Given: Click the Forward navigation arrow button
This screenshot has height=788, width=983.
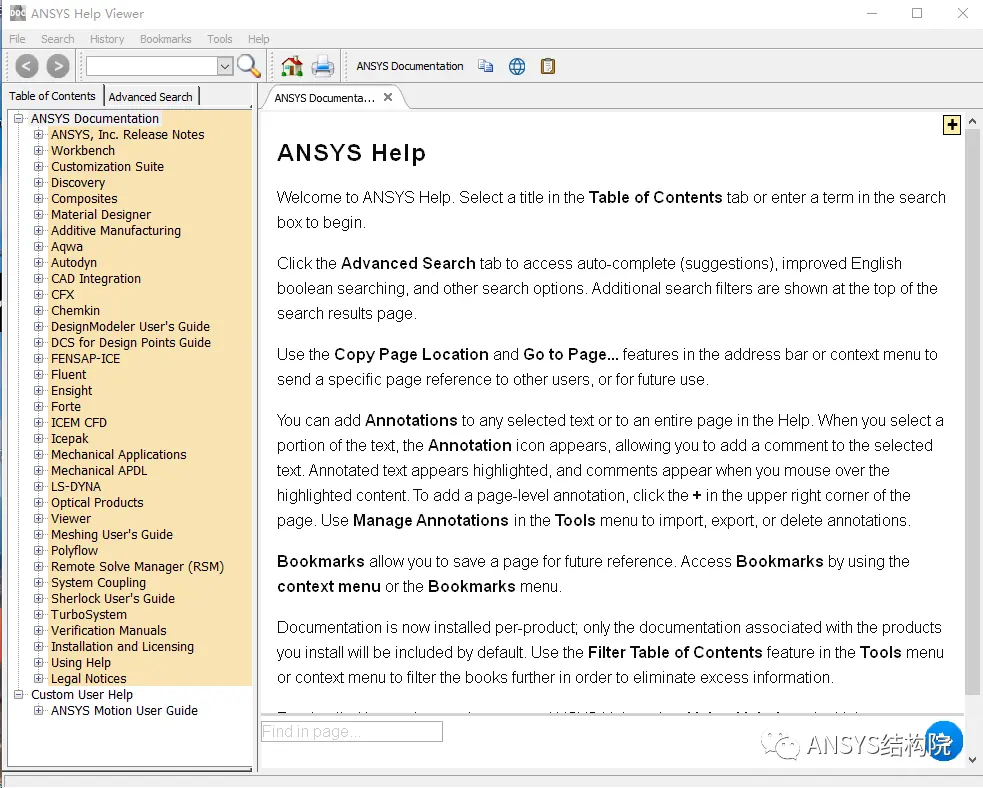Looking at the screenshot, I should click(58, 66).
